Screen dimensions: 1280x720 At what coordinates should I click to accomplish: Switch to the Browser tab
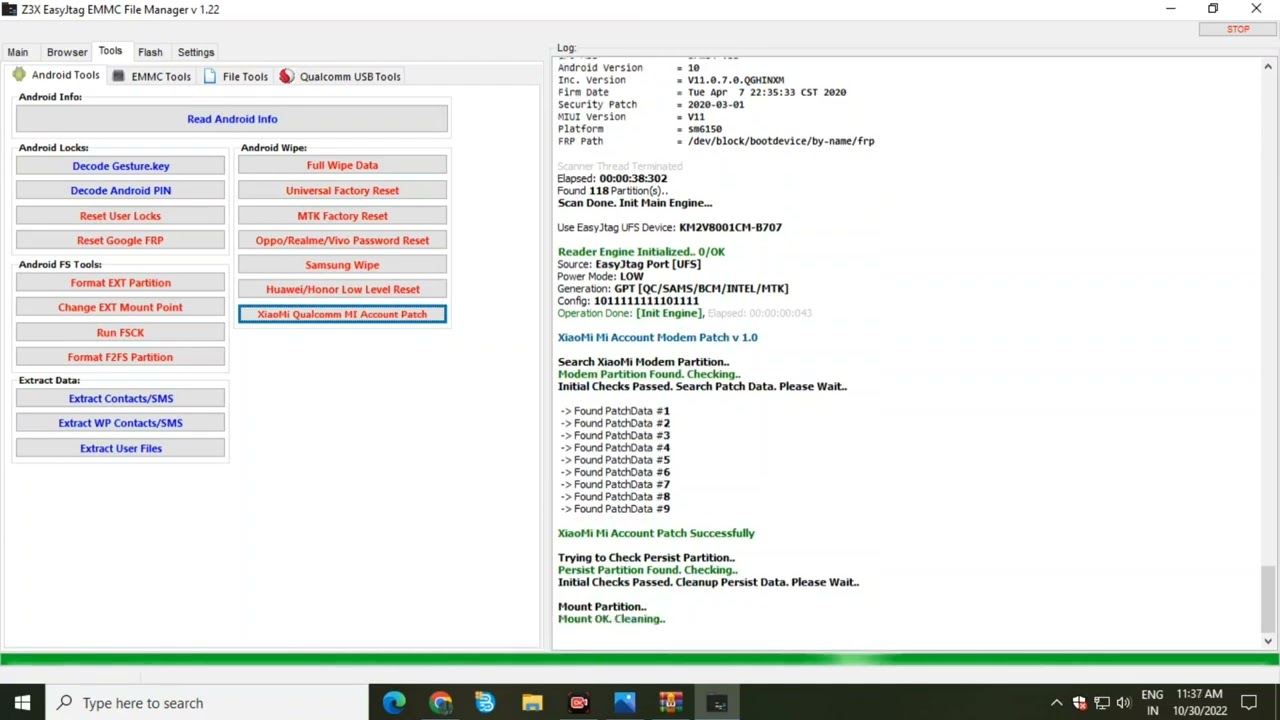click(67, 52)
